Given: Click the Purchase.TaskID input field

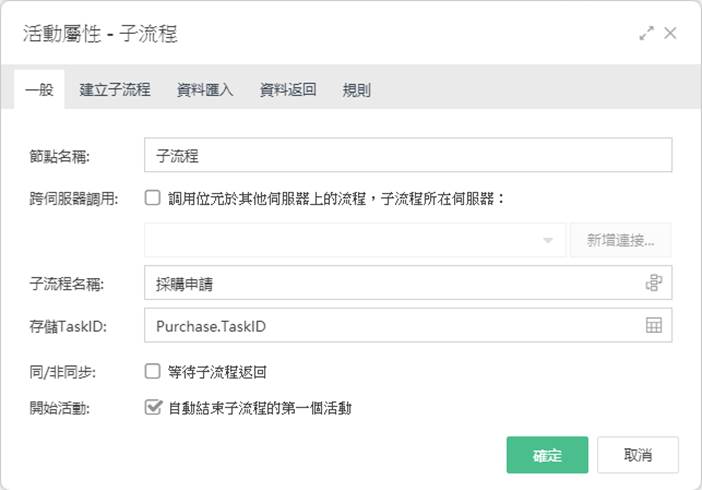Looking at the screenshot, I should tap(408, 325).
